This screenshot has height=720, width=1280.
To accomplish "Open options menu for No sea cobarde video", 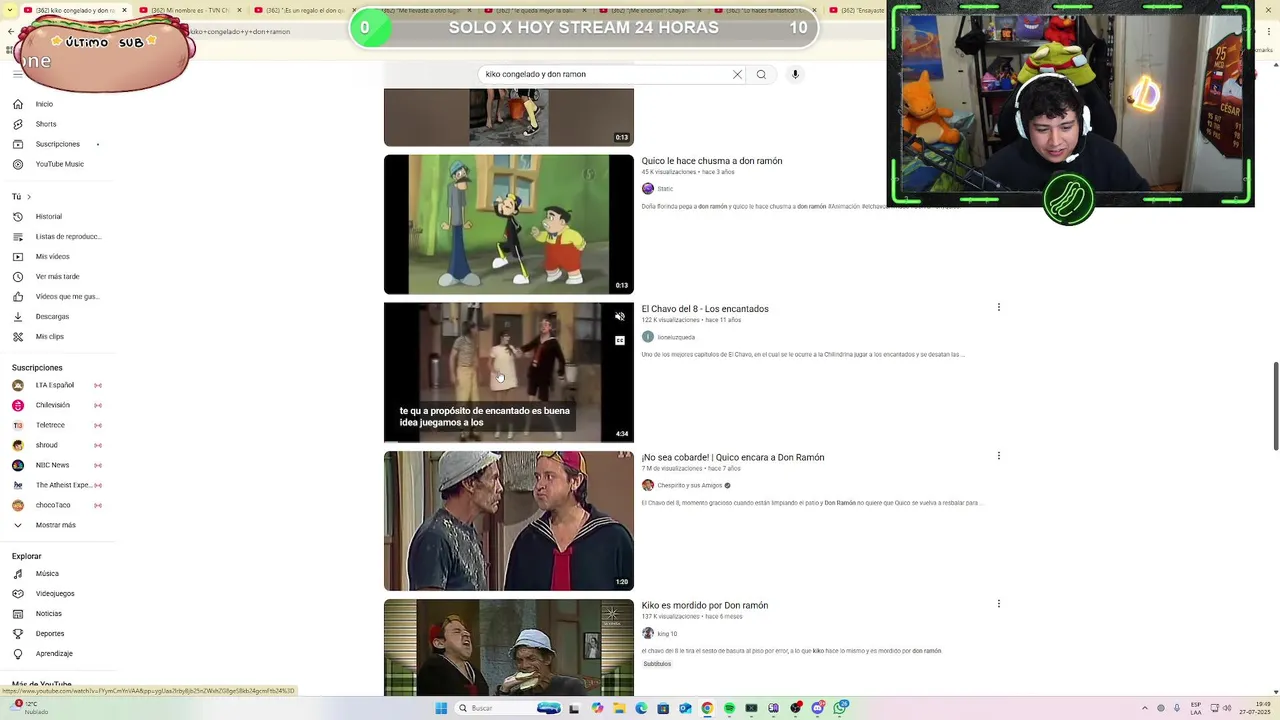I will (998, 455).
